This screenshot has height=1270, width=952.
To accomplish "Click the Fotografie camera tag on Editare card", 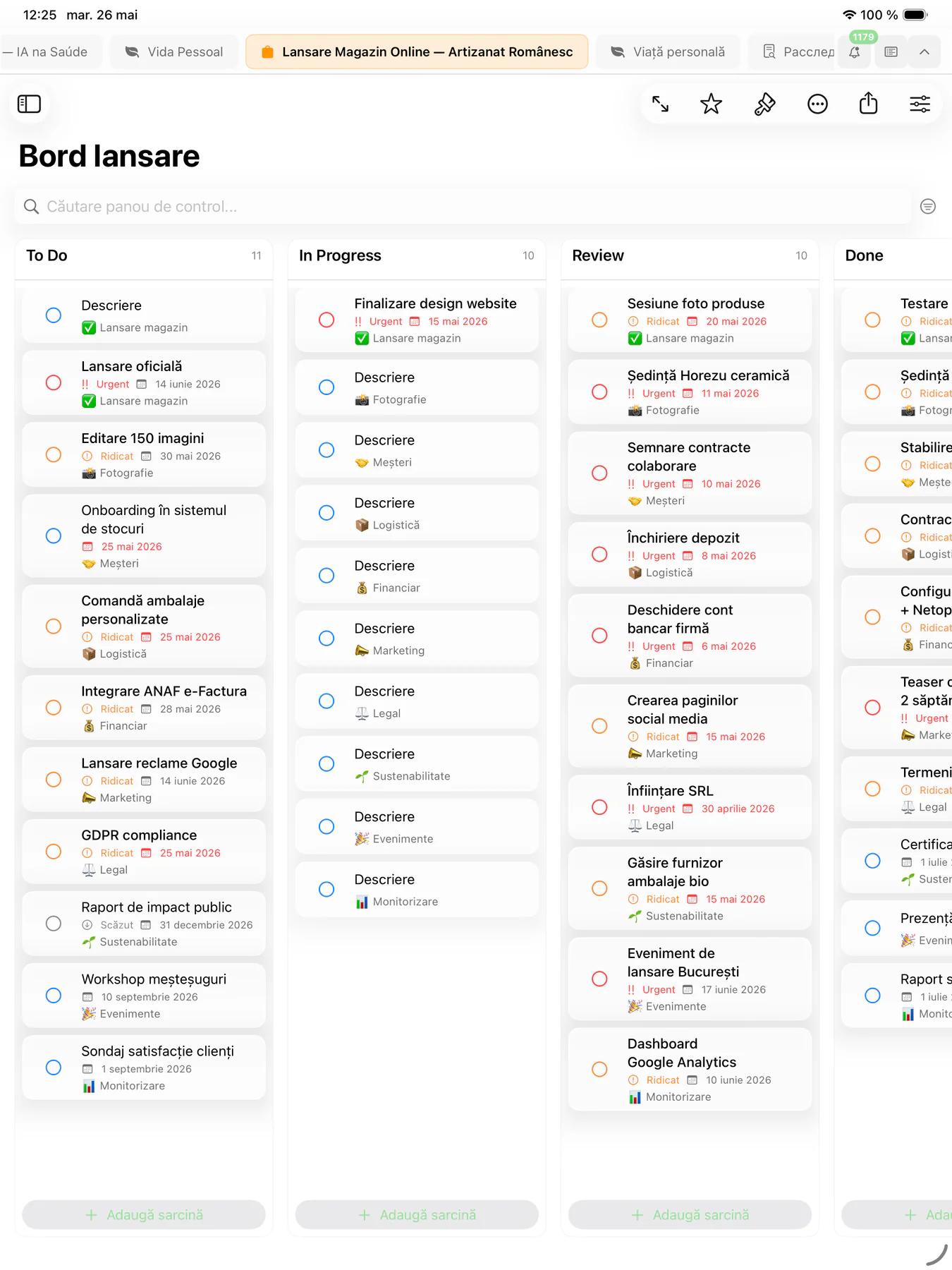I will pyautogui.click(x=89, y=473).
